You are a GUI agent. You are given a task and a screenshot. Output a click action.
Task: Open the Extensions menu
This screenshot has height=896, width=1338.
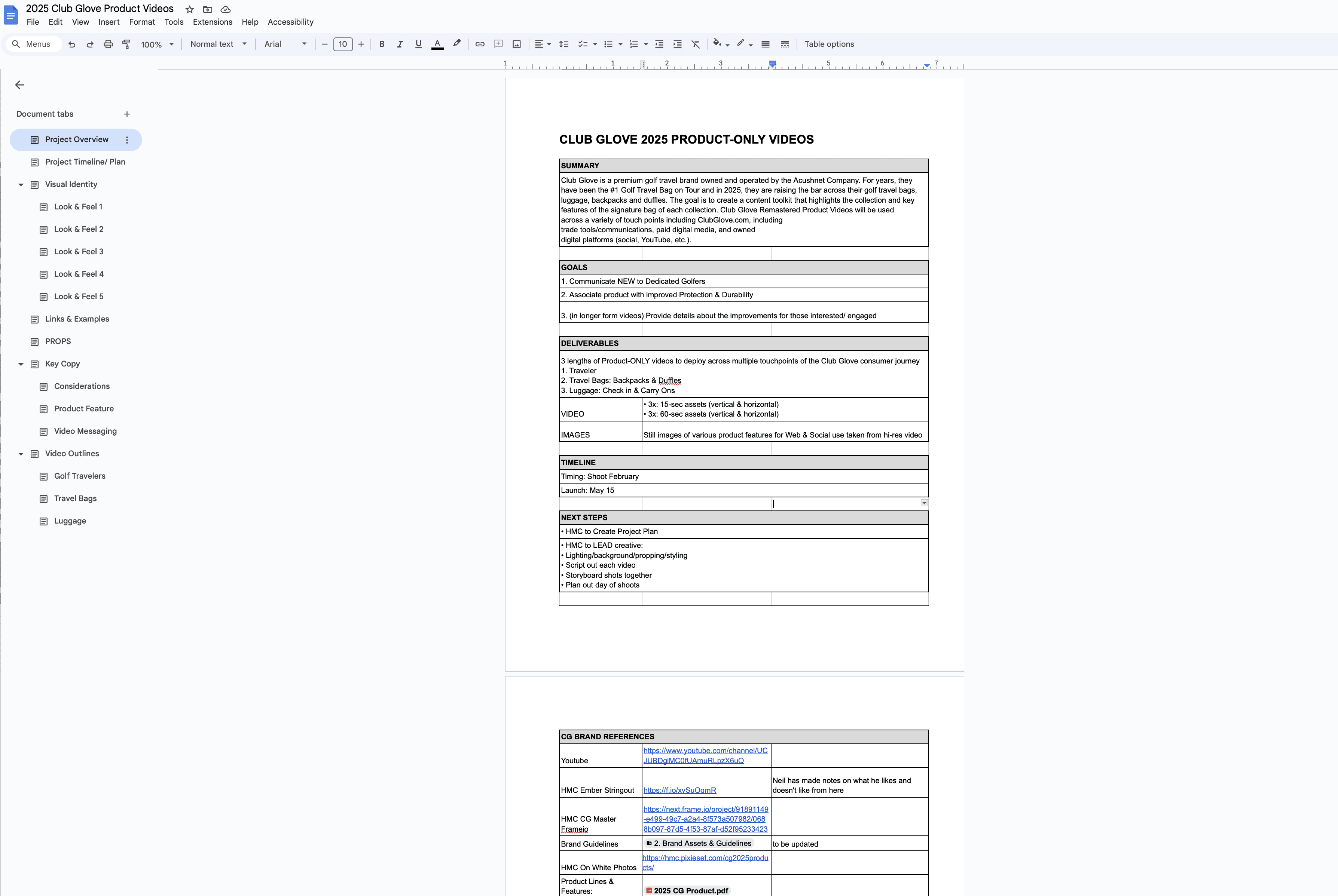(x=212, y=22)
